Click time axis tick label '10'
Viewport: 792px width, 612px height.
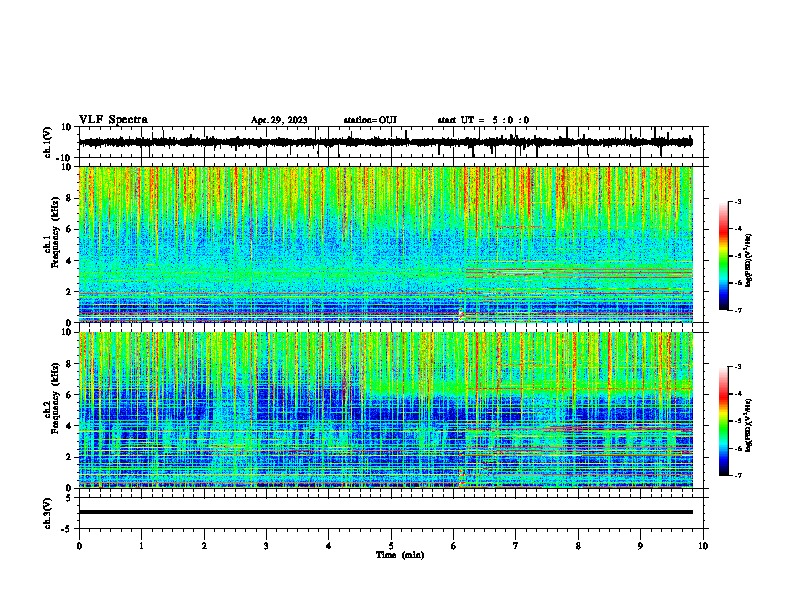(x=703, y=546)
